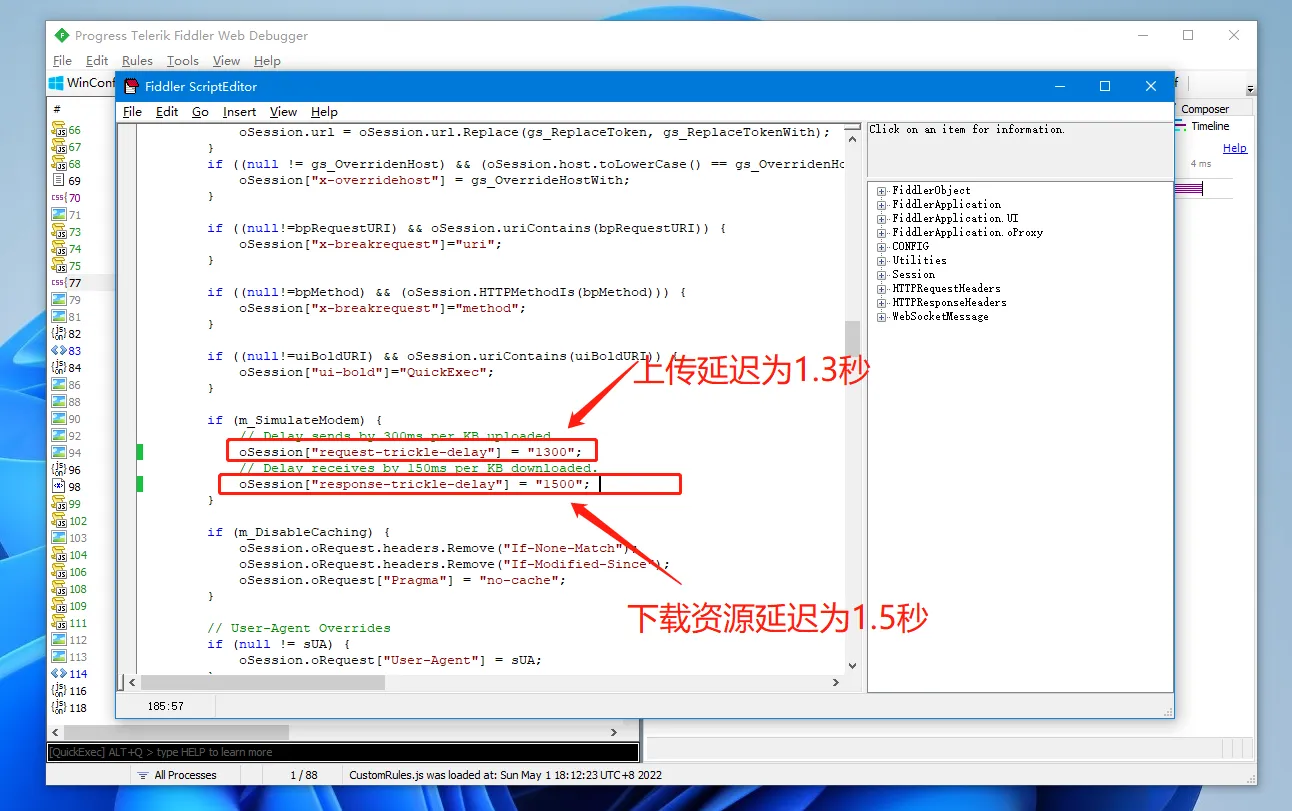Open ScriptEditor Go menu

200,112
